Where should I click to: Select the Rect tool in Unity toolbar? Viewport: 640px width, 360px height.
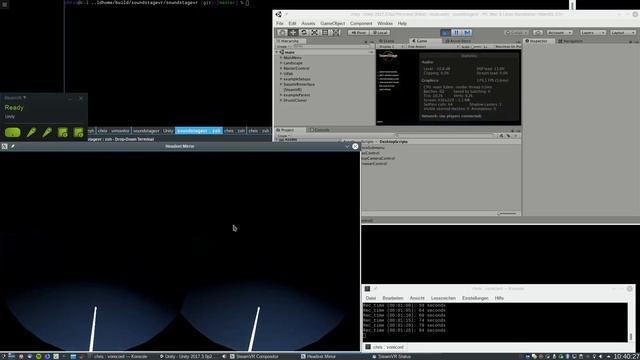tap(325, 32)
